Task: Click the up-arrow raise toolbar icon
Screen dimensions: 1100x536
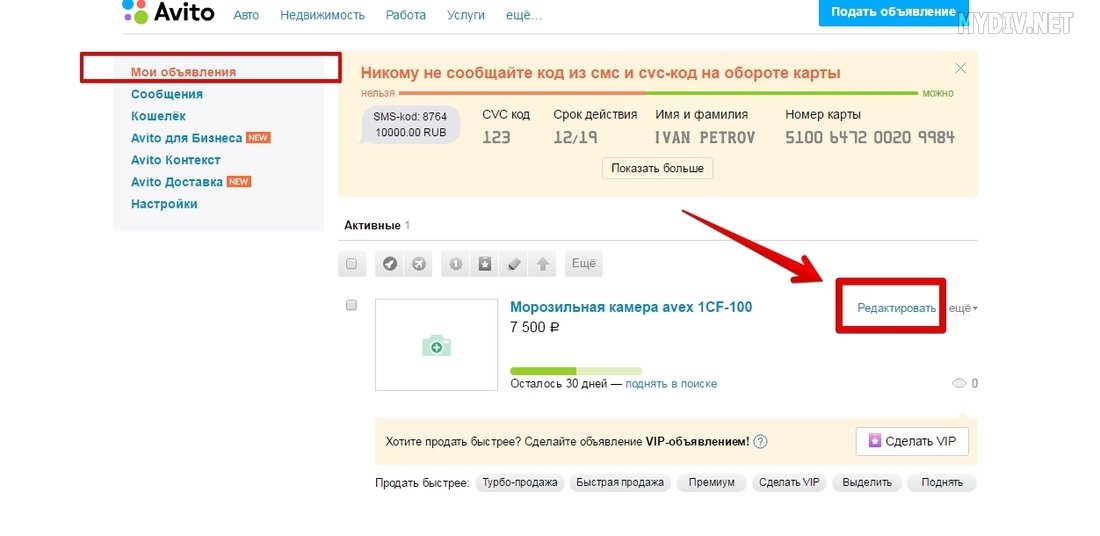Action: [542, 264]
